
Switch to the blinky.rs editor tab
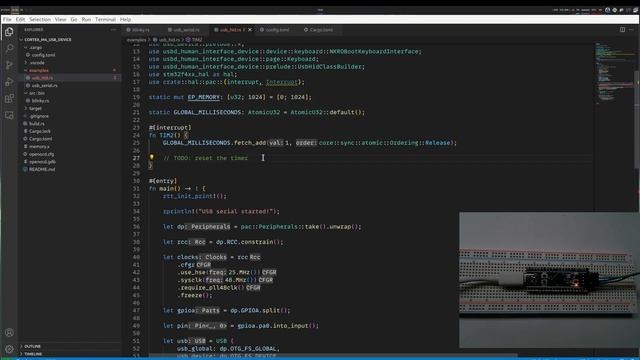(141, 30)
